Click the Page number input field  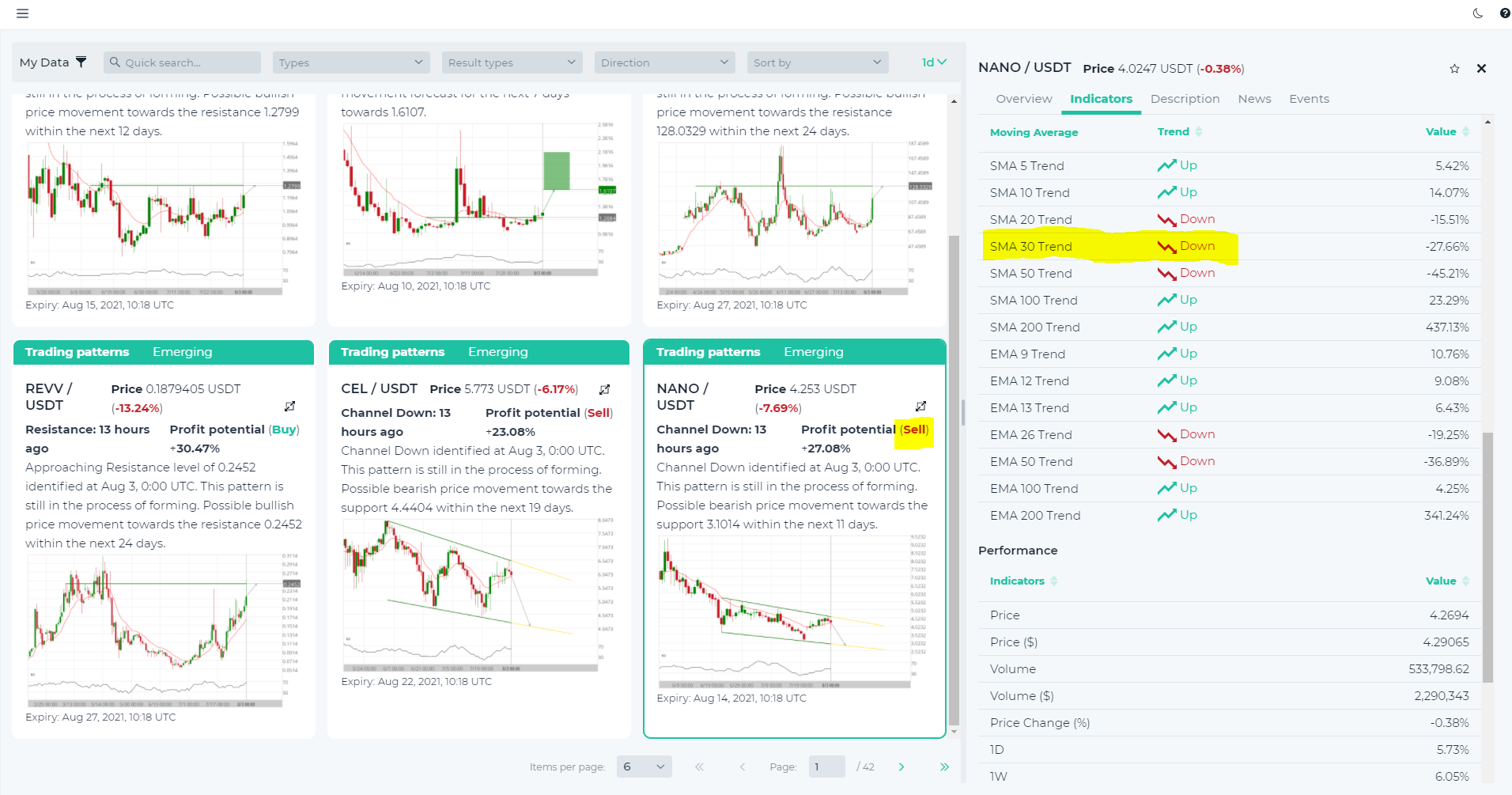coord(826,767)
